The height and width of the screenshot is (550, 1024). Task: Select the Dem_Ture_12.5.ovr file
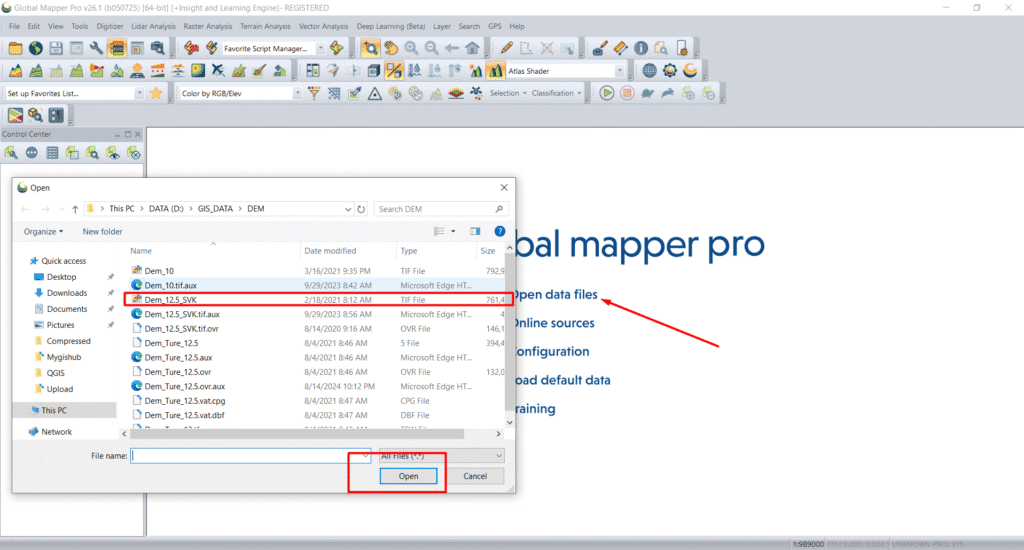(x=317, y=372)
